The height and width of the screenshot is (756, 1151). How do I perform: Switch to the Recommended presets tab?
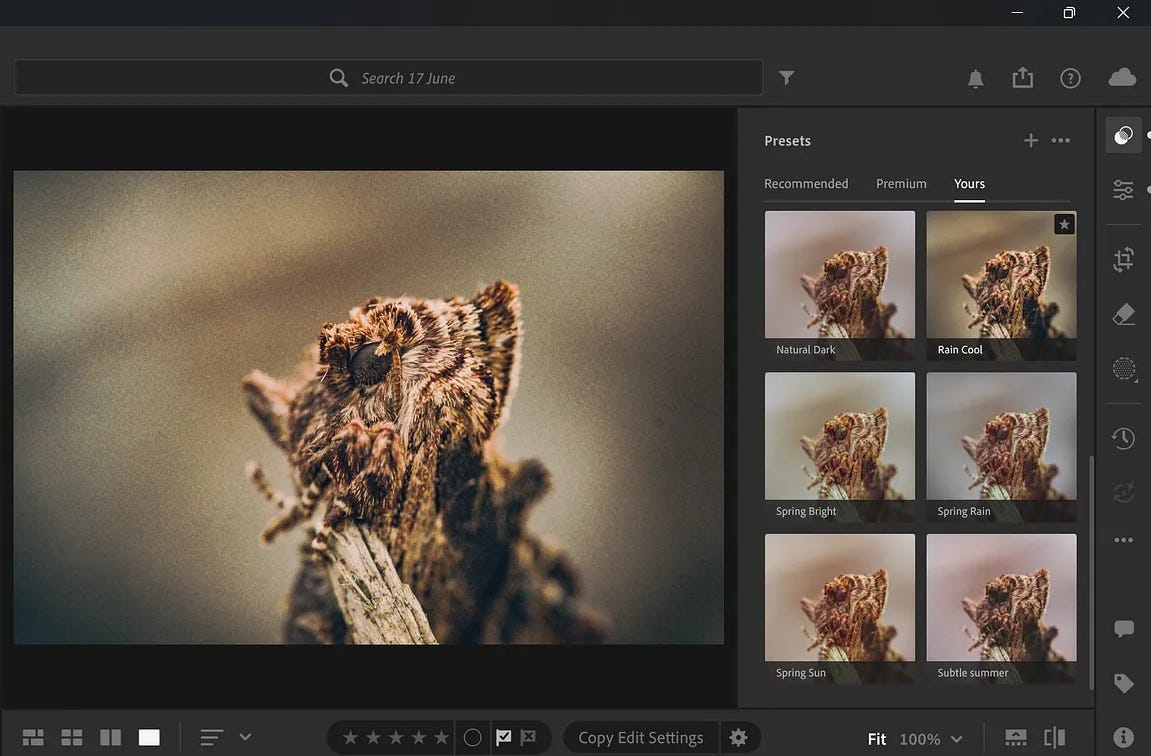(806, 184)
